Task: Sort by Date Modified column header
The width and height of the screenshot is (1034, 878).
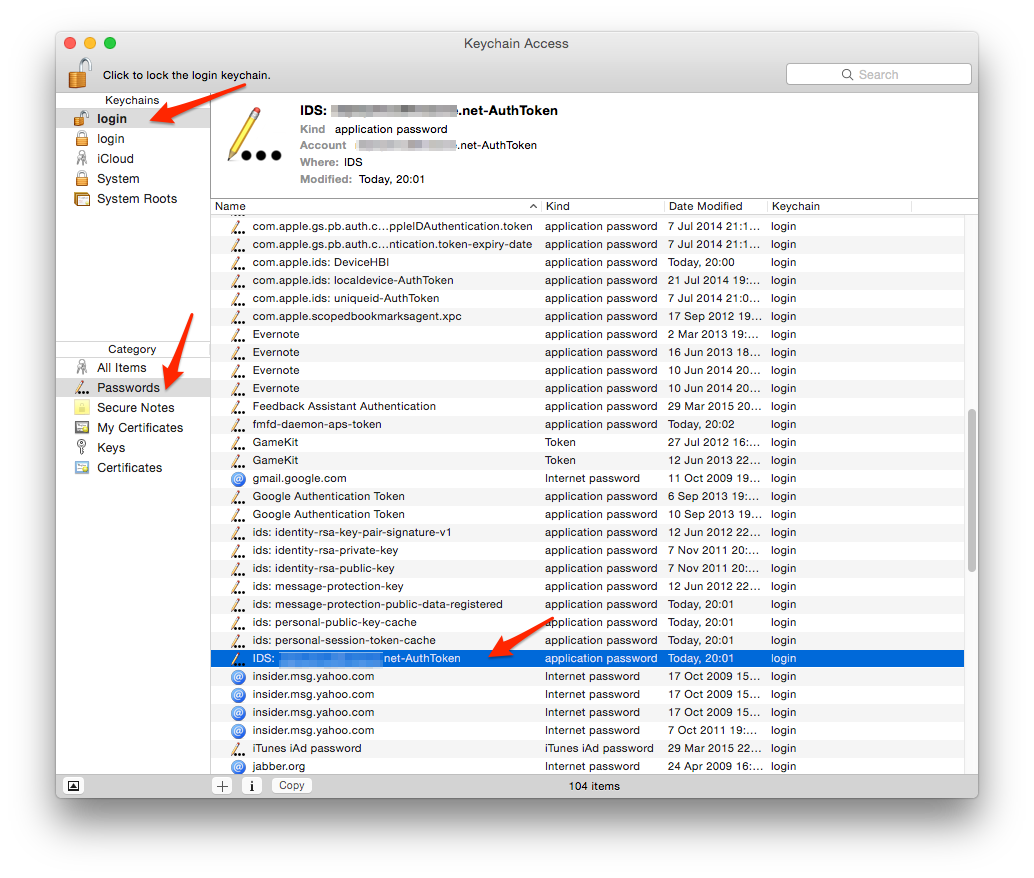Action: 715,206
